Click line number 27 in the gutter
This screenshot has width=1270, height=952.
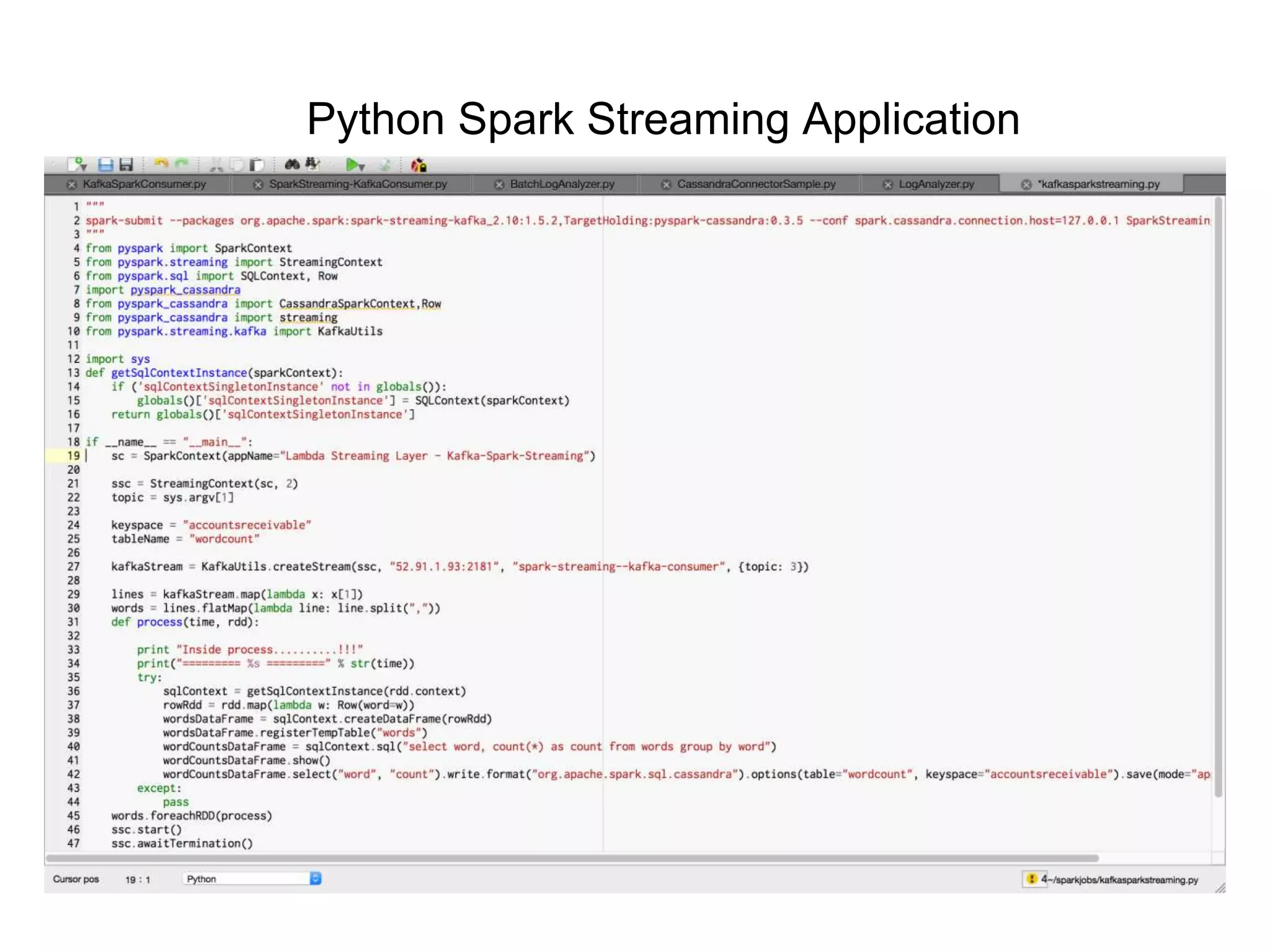point(73,566)
